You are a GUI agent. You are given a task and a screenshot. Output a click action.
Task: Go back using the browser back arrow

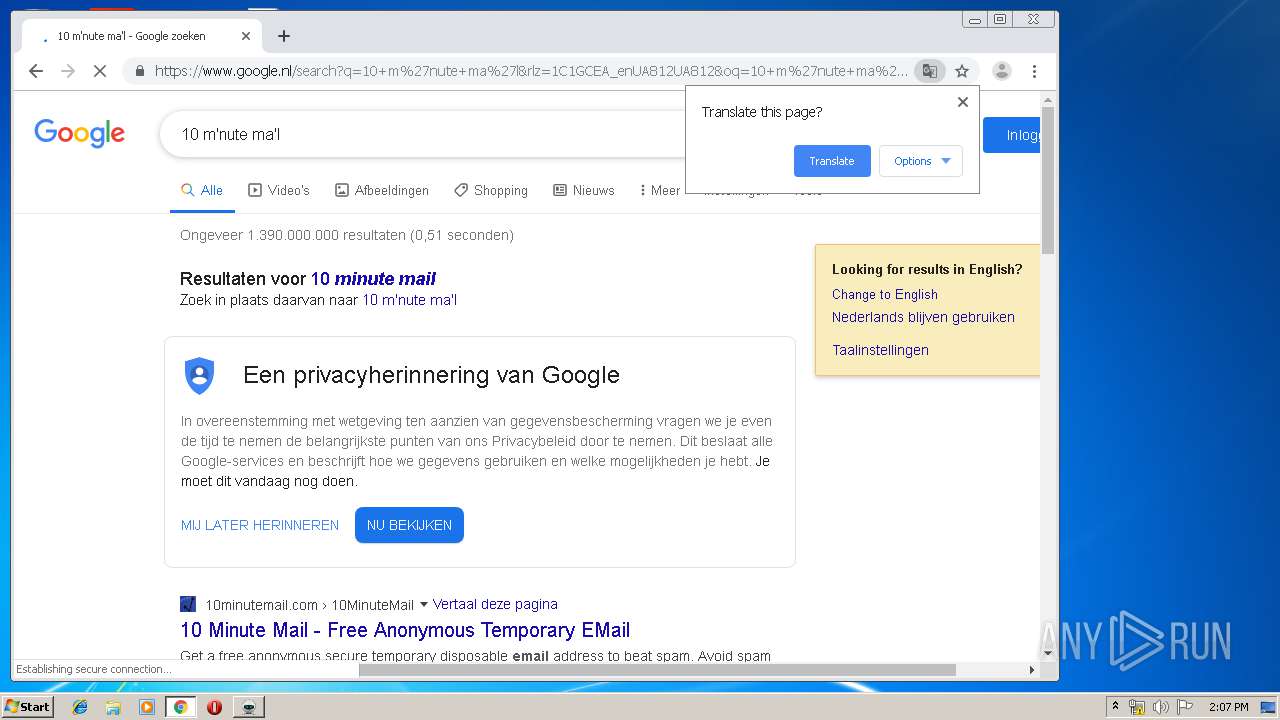pyautogui.click(x=36, y=71)
